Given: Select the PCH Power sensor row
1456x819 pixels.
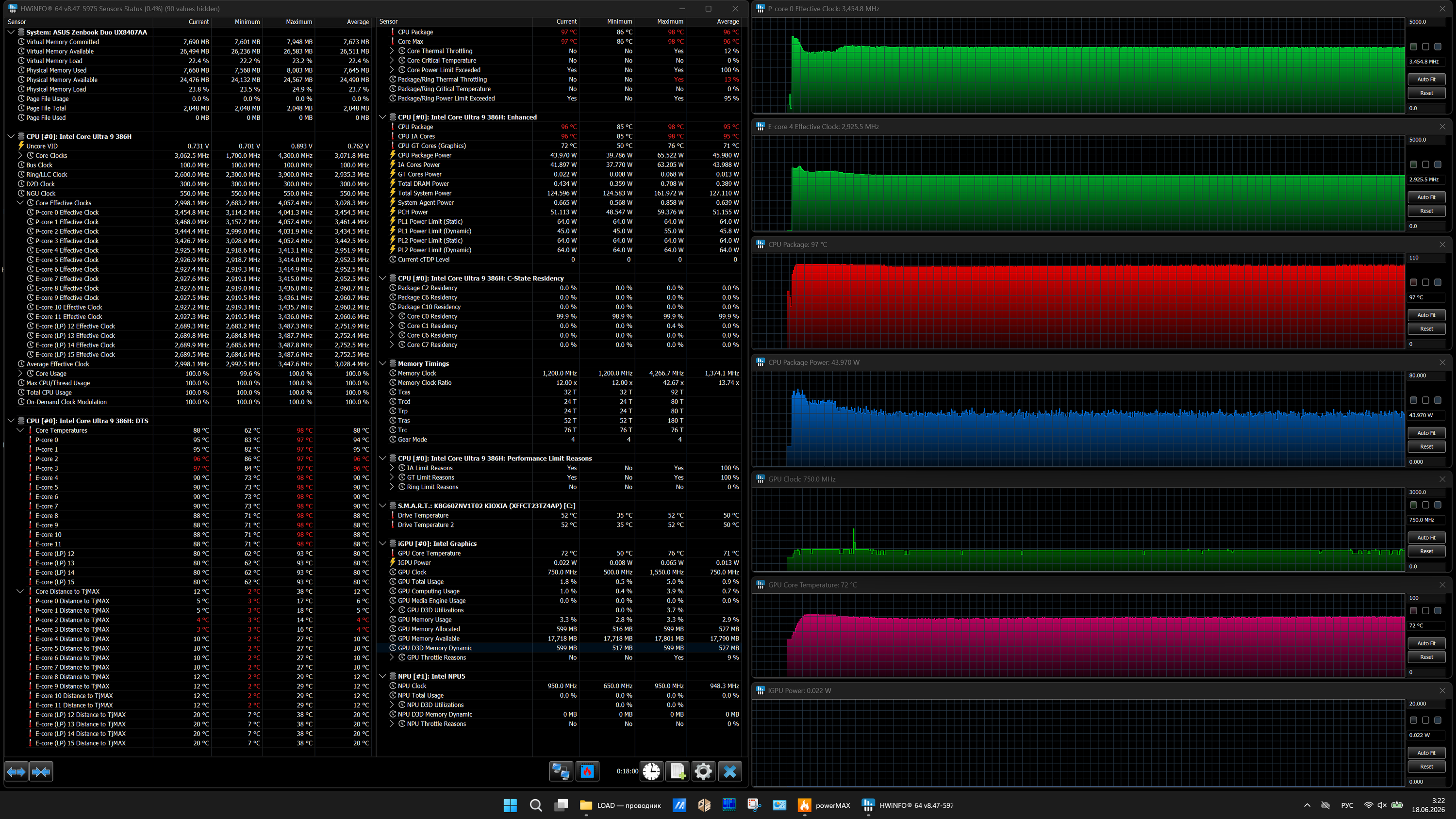Looking at the screenshot, I should click(x=560, y=213).
